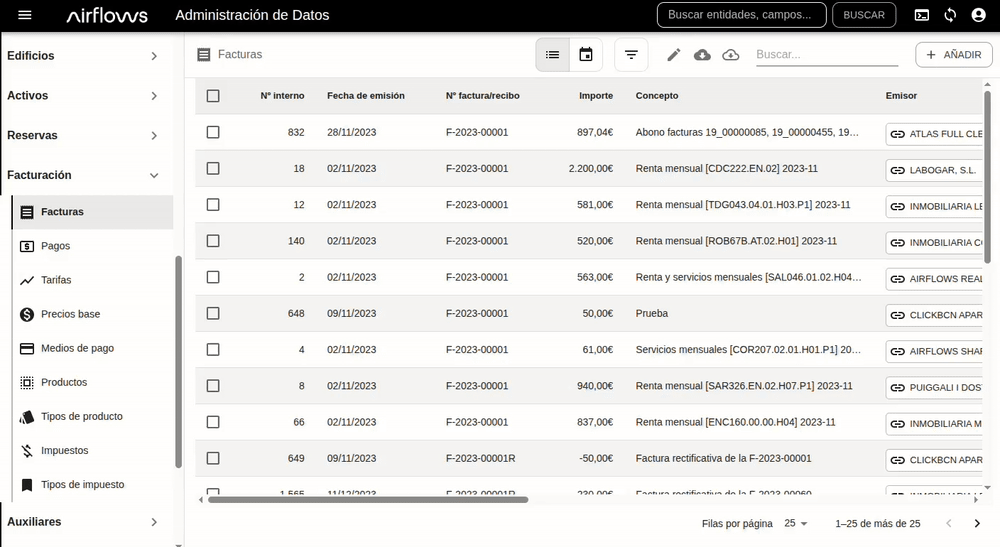Switch to list view
1000x547 pixels.
[553, 55]
